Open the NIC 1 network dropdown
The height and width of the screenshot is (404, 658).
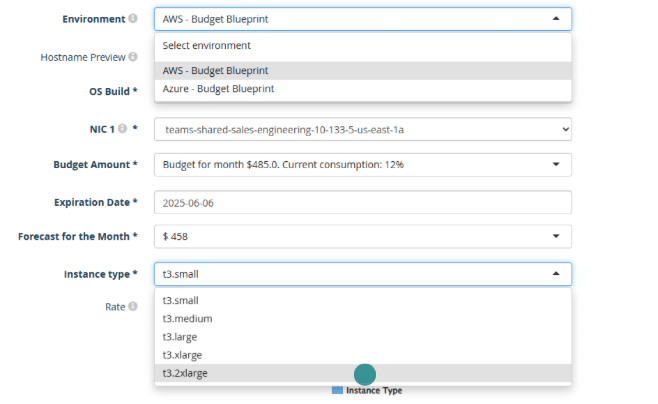pyautogui.click(x=363, y=130)
